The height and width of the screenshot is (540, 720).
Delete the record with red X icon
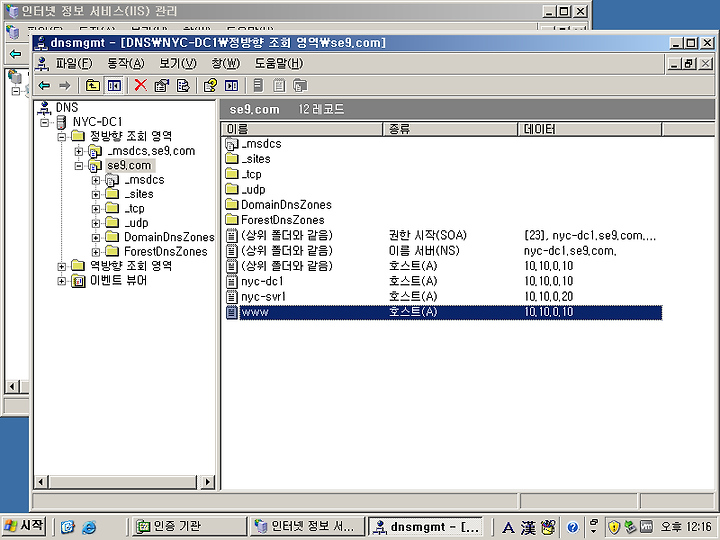pos(141,85)
